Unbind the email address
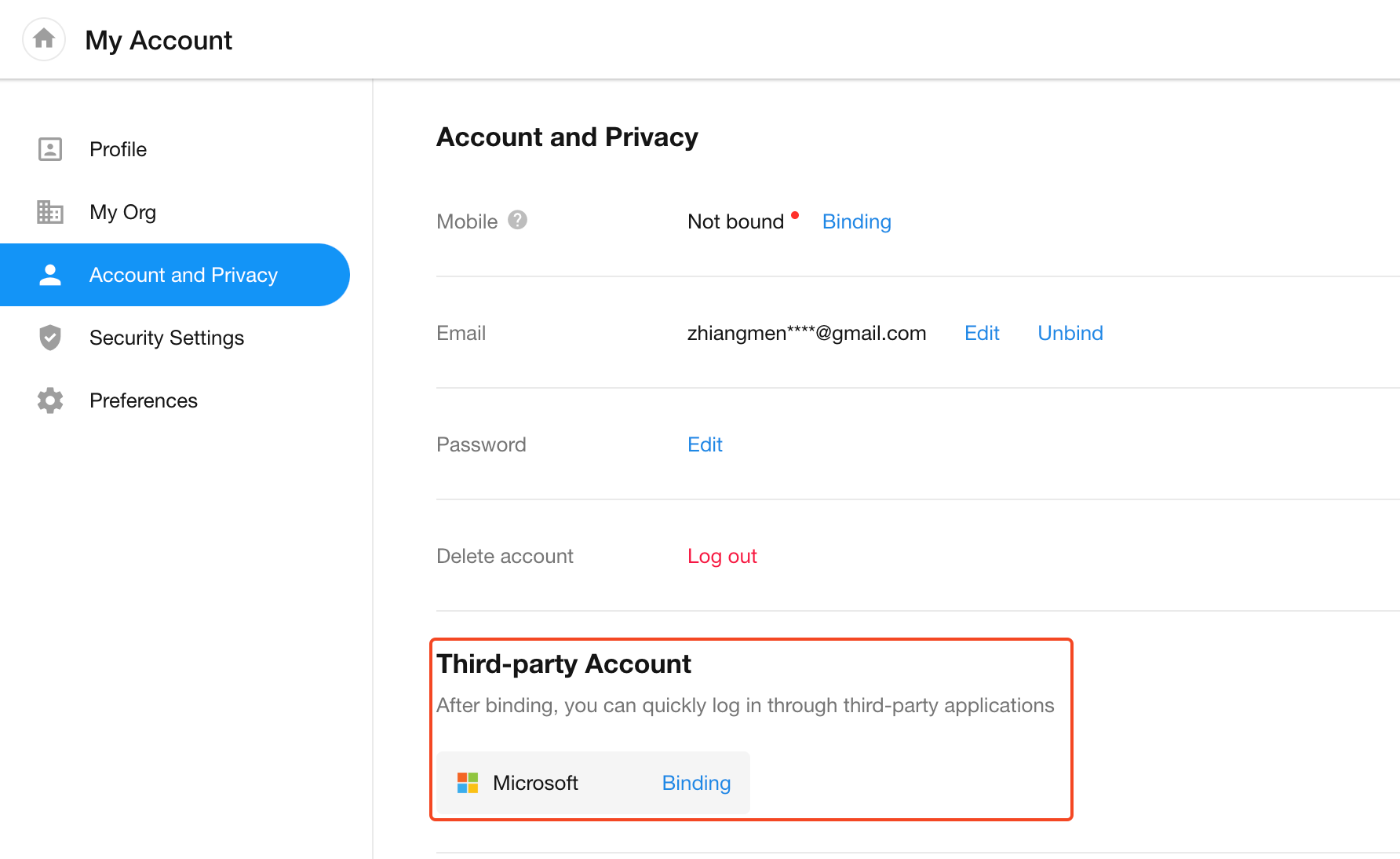 point(1070,333)
